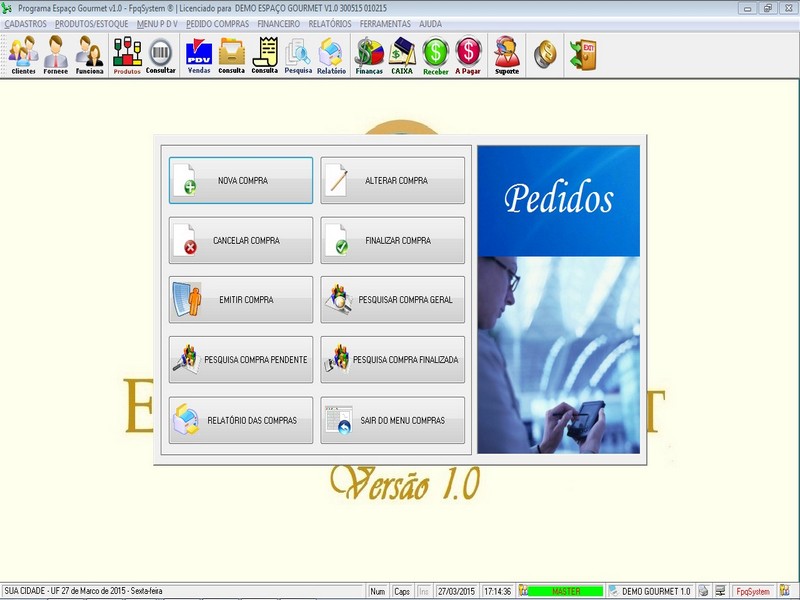Open the Fornece suppliers icon
This screenshot has height=600, width=800.
tap(56, 55)
